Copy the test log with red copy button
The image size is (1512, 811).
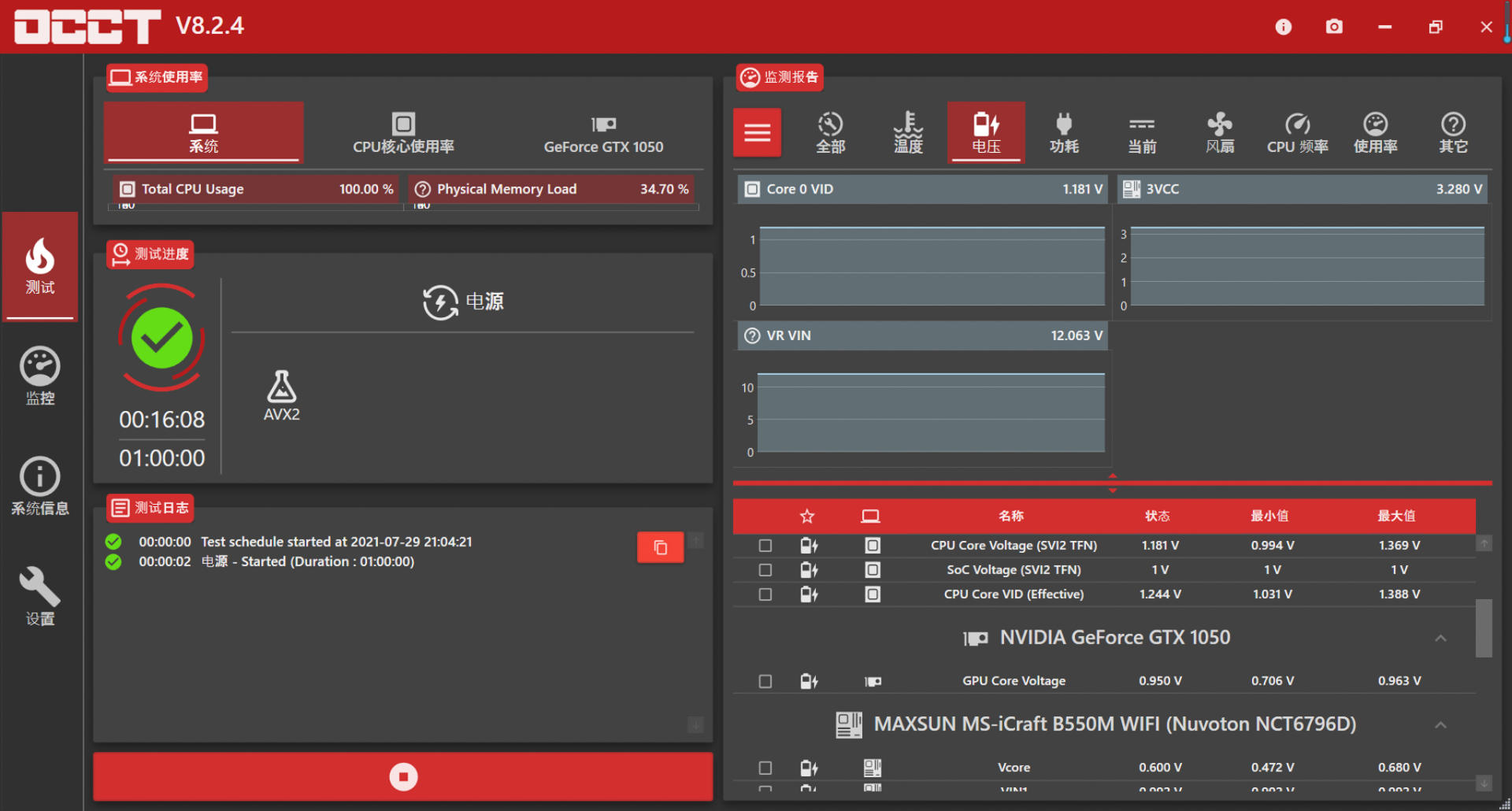tap(660, 547)
